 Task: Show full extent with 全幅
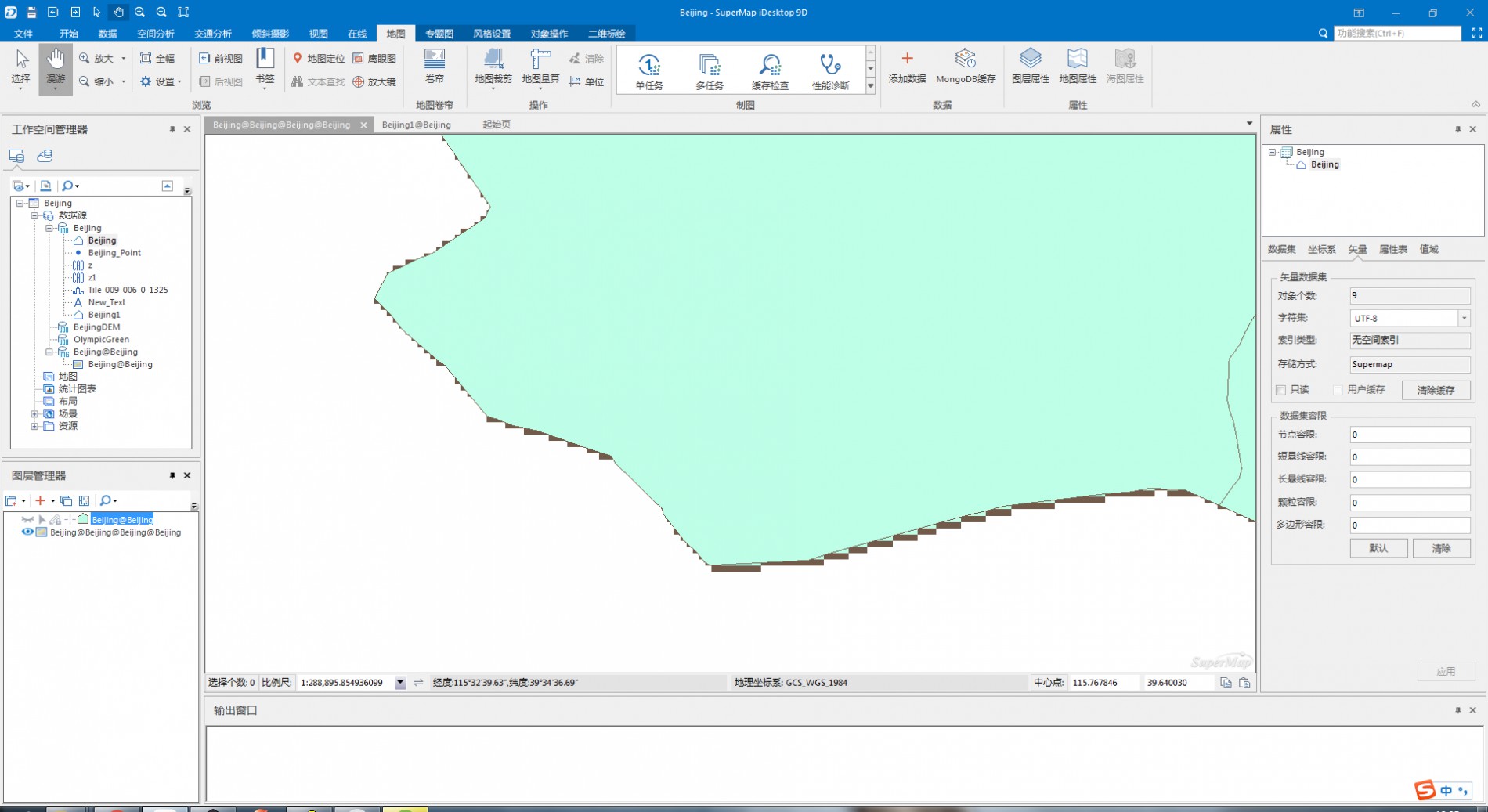point(157,58)
